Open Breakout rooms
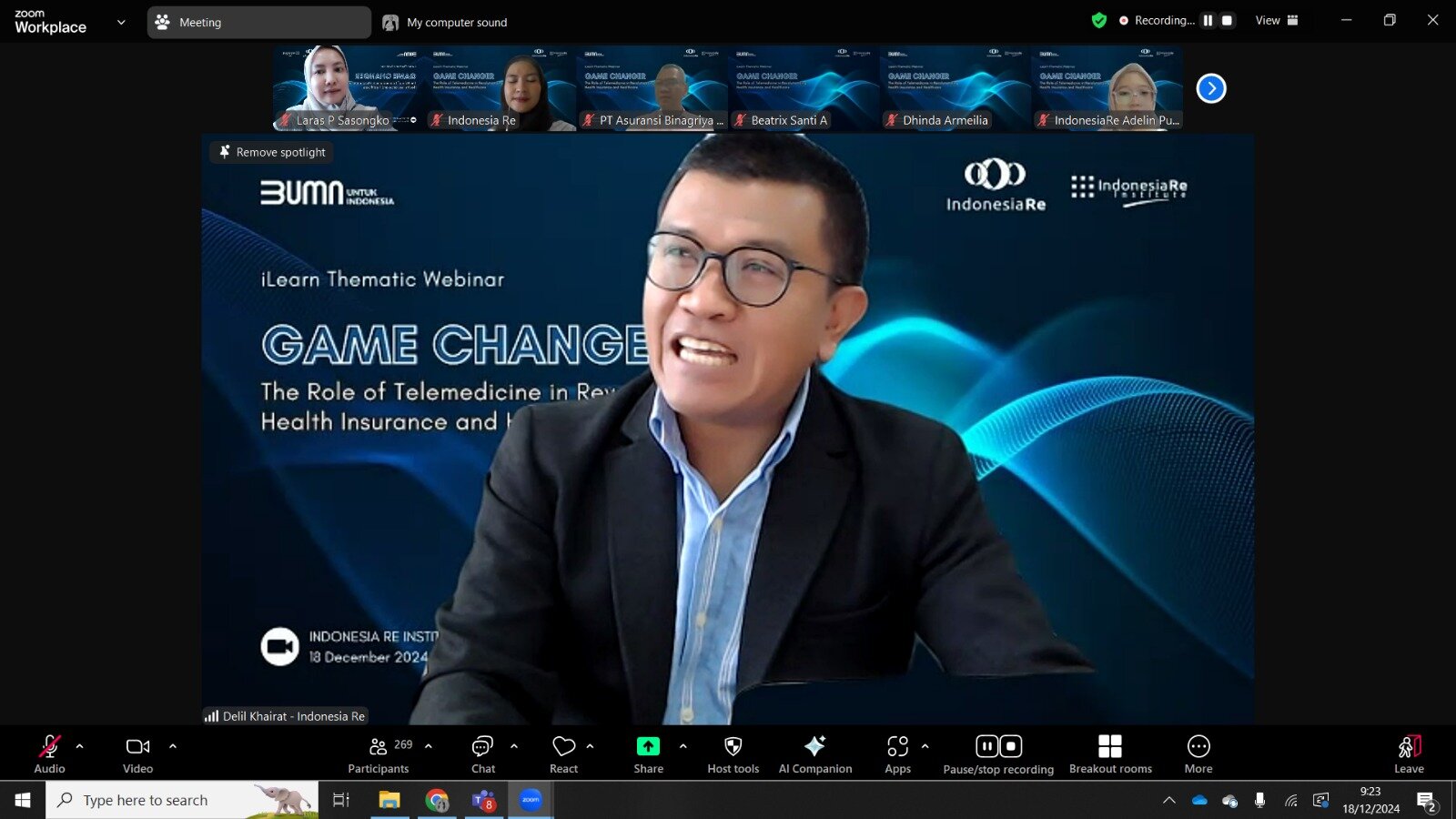 pos(1110,754)
